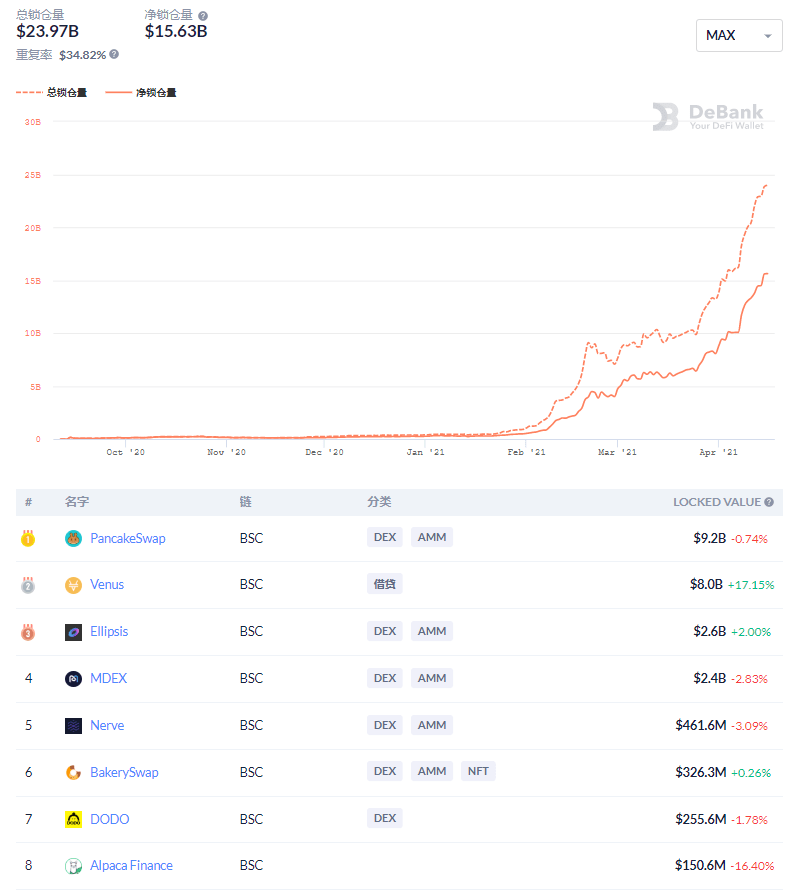796x892 pixels.
Task: Click the 分类 column header
Action: tap(380, 502)
